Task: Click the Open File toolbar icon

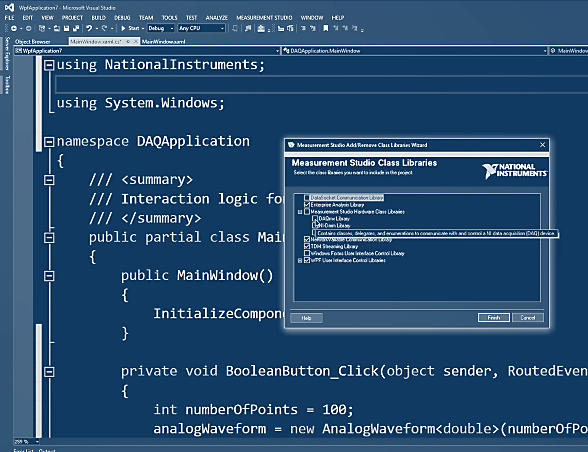Action: coord(57,28)
